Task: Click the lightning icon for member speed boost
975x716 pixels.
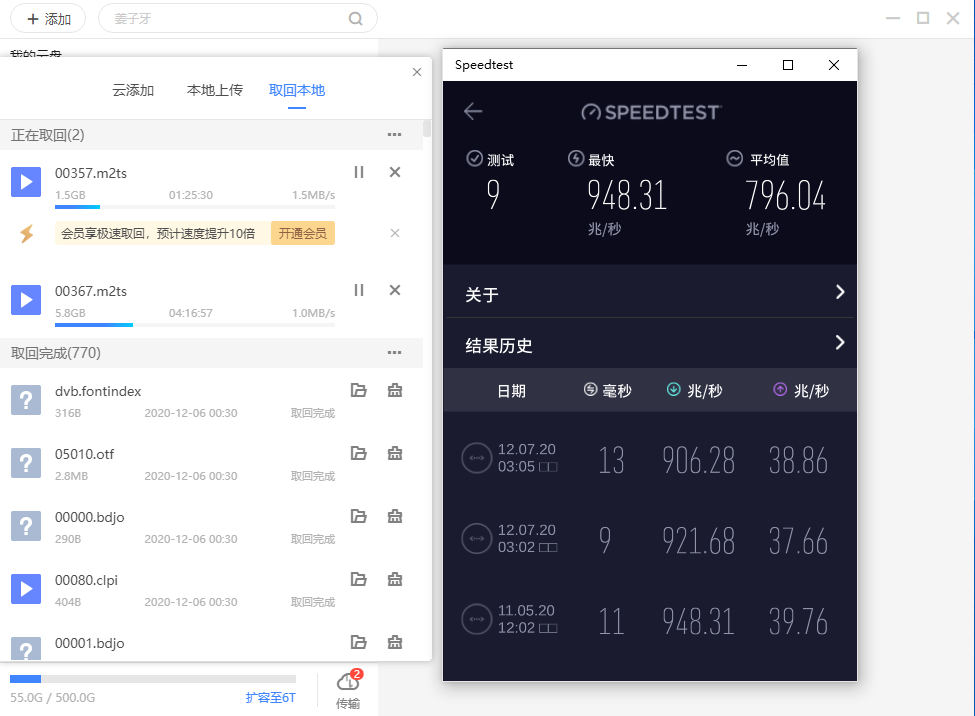Action: tap(27, 232)
